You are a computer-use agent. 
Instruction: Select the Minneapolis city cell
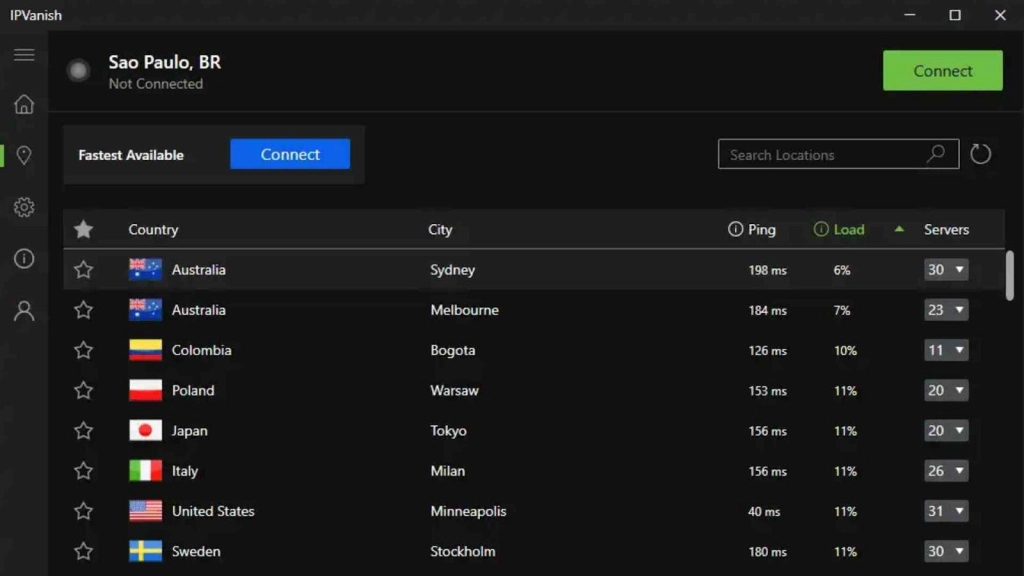(x=468, y=511)
